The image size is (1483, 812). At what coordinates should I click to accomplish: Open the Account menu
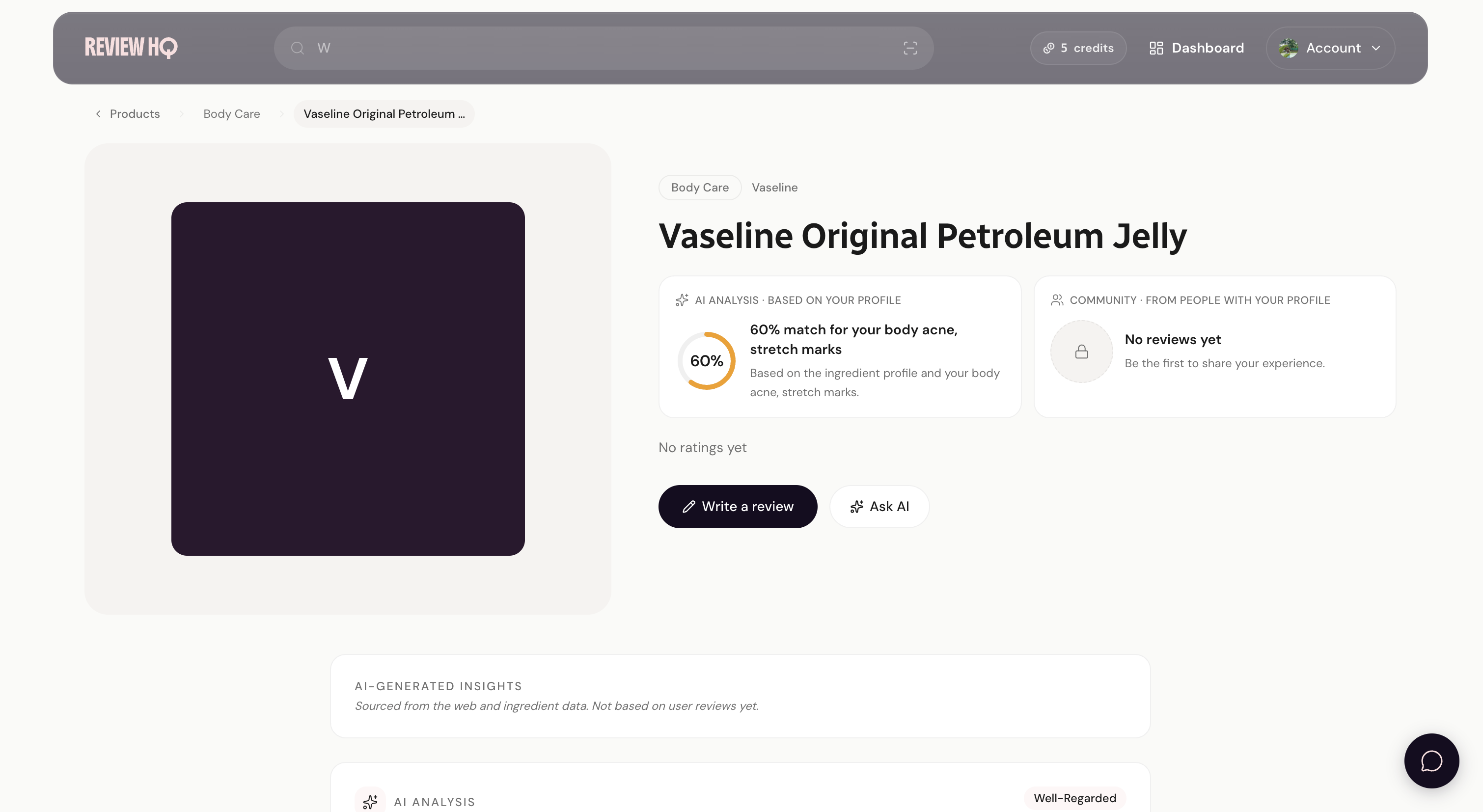(1330, 48)
